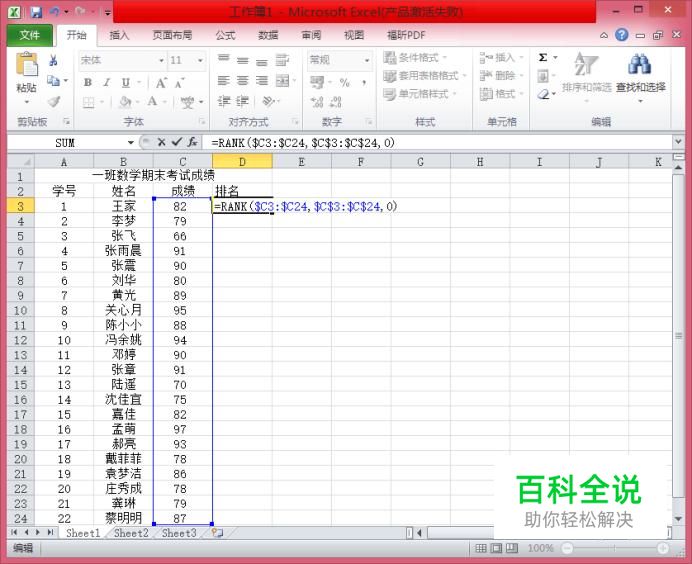
Task: Click inside the formula bar input
Action: coord(439,143)
